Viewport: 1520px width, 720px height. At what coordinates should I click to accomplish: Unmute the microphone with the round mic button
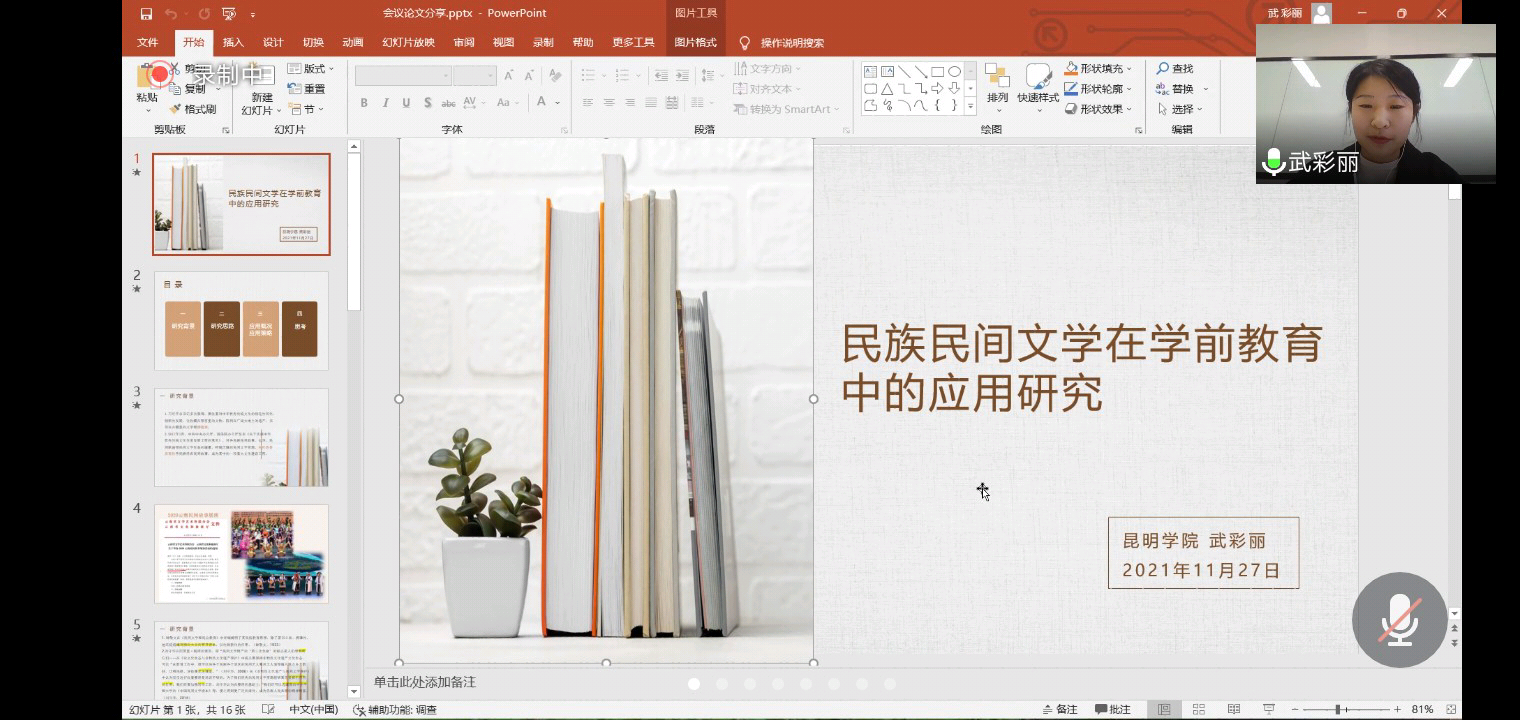pos(1399,620)
